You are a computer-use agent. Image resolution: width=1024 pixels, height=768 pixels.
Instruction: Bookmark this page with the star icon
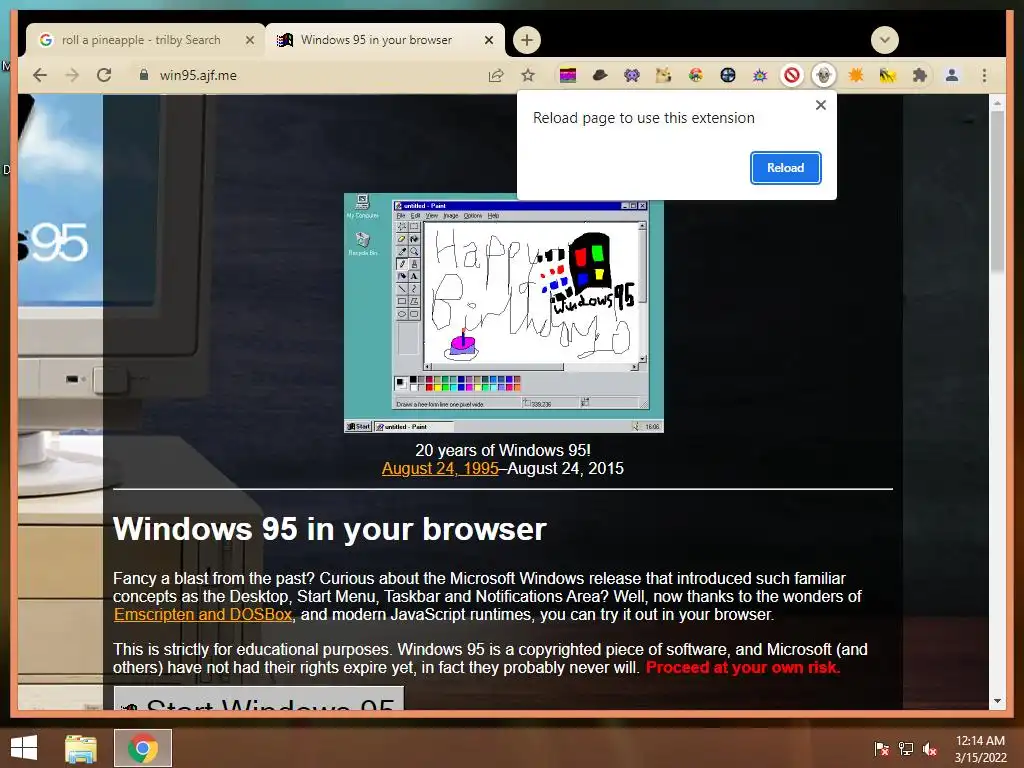coord(528,75)
